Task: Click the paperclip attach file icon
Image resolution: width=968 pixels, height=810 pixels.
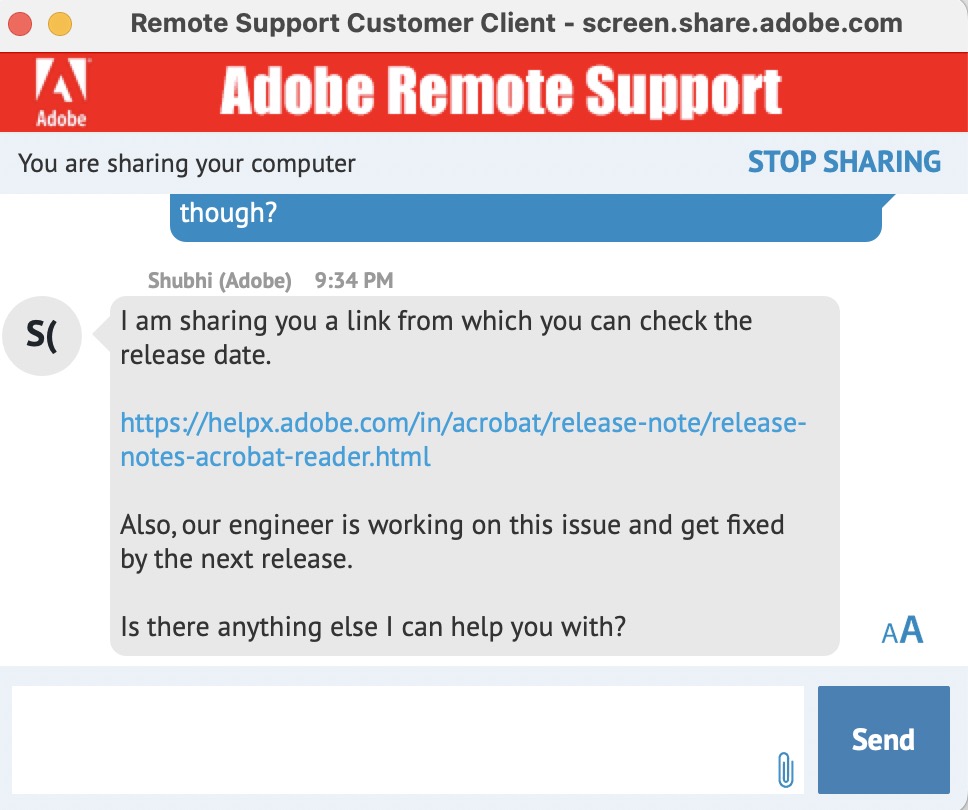Action: click(x=785, y=769)
